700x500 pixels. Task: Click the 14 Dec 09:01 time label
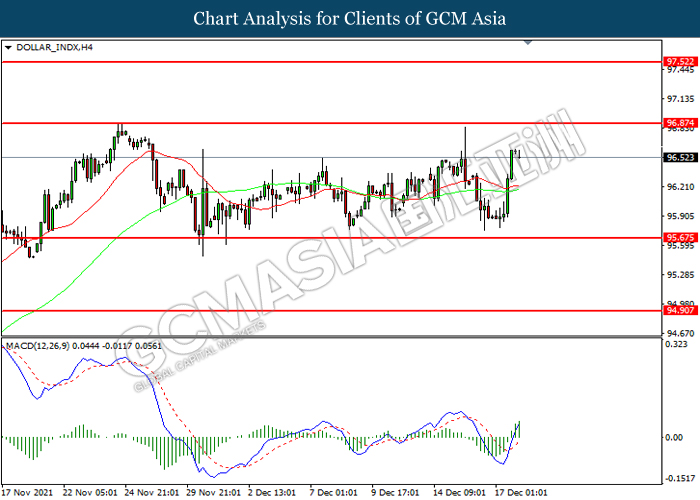click(x=459, y=493)
